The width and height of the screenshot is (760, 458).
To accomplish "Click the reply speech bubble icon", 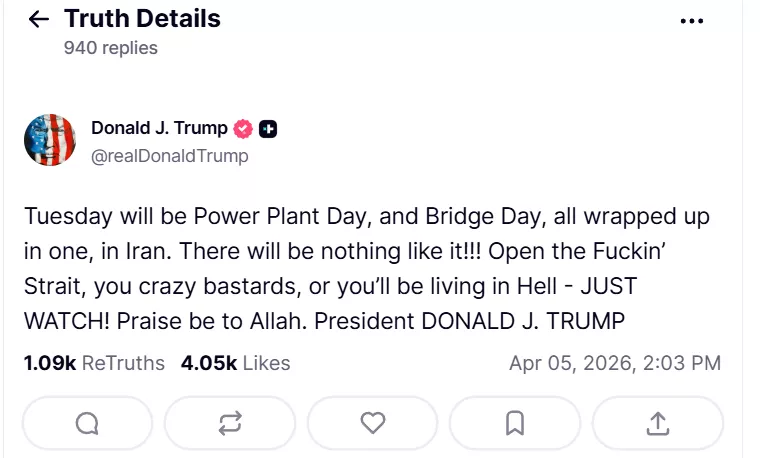I will (x=87, y=423).
